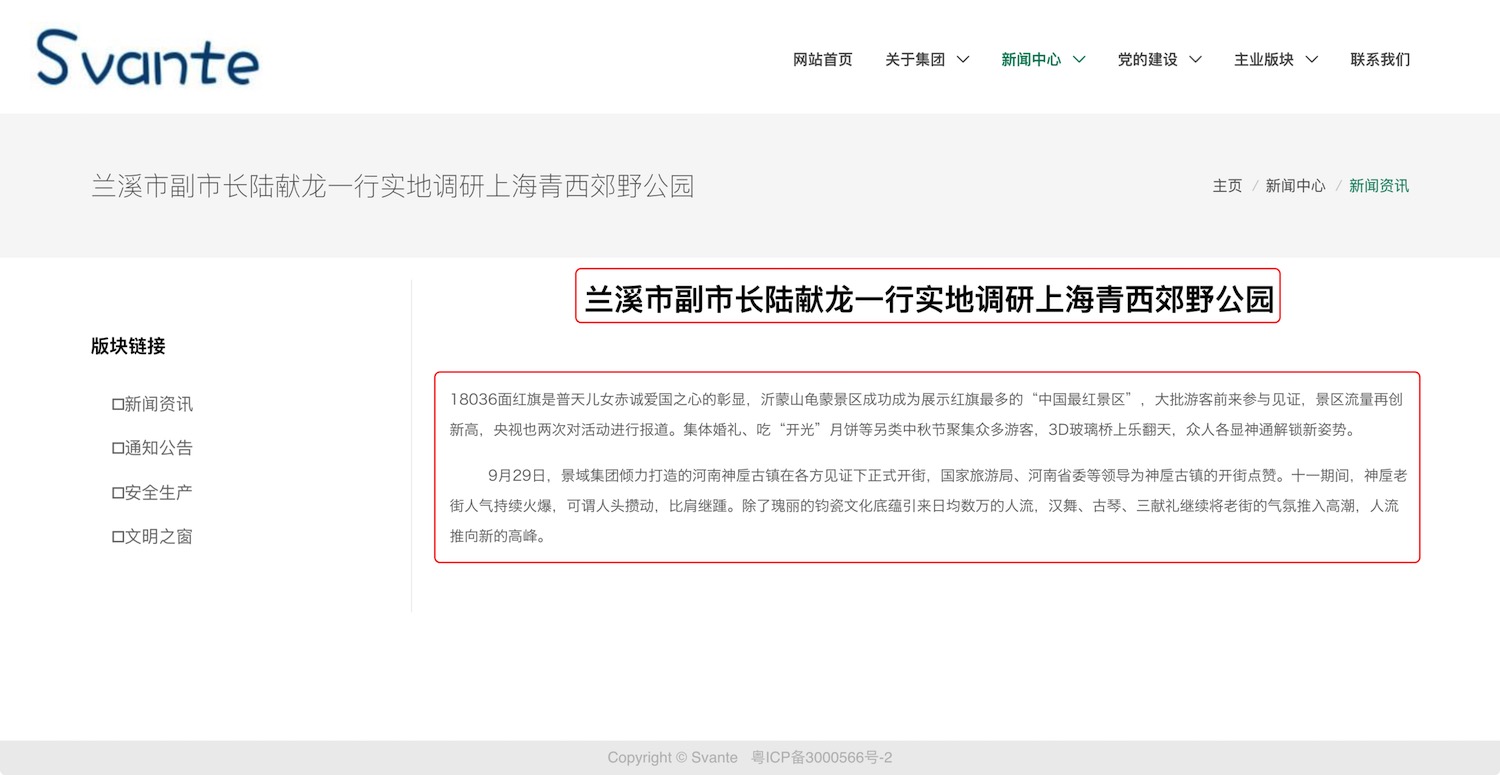This screenshot has width=1500, height=775.
Task: Click 党的建设 in navigation bar
Action: [1147, 60]
